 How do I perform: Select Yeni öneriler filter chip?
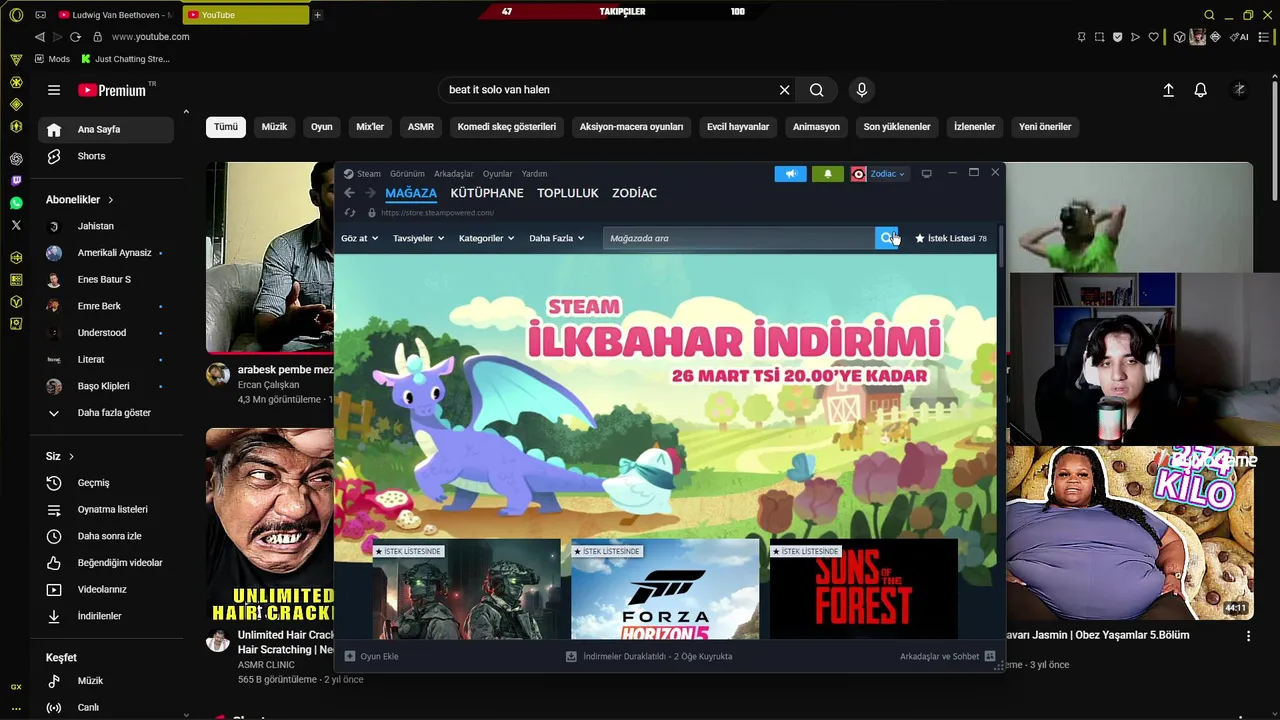1045,127
